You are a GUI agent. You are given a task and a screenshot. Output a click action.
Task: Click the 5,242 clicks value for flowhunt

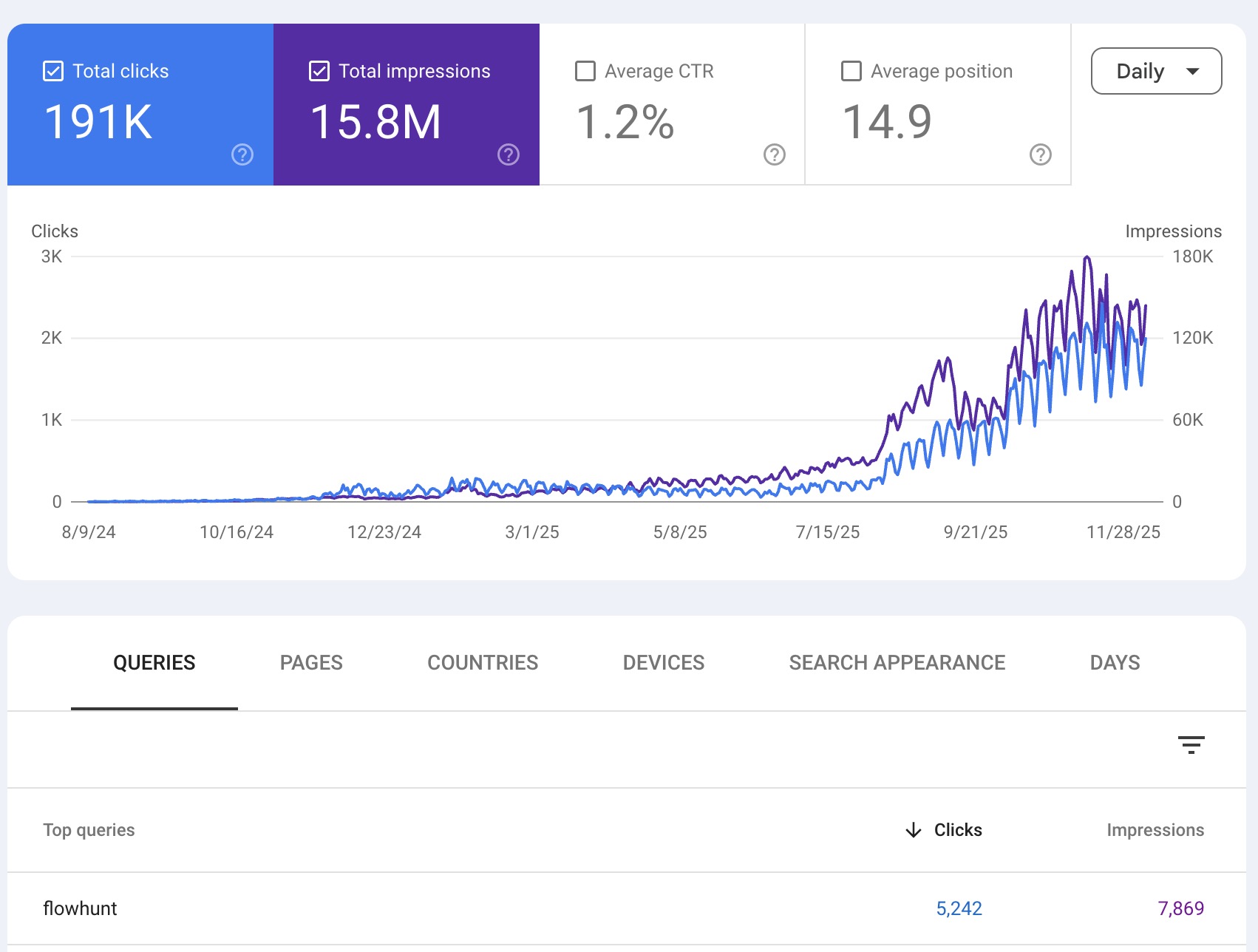(959, 908)
